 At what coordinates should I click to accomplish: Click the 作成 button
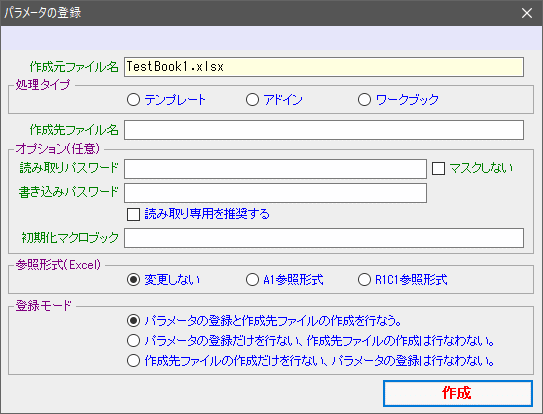pyautogui.click(x=457, y=393)
